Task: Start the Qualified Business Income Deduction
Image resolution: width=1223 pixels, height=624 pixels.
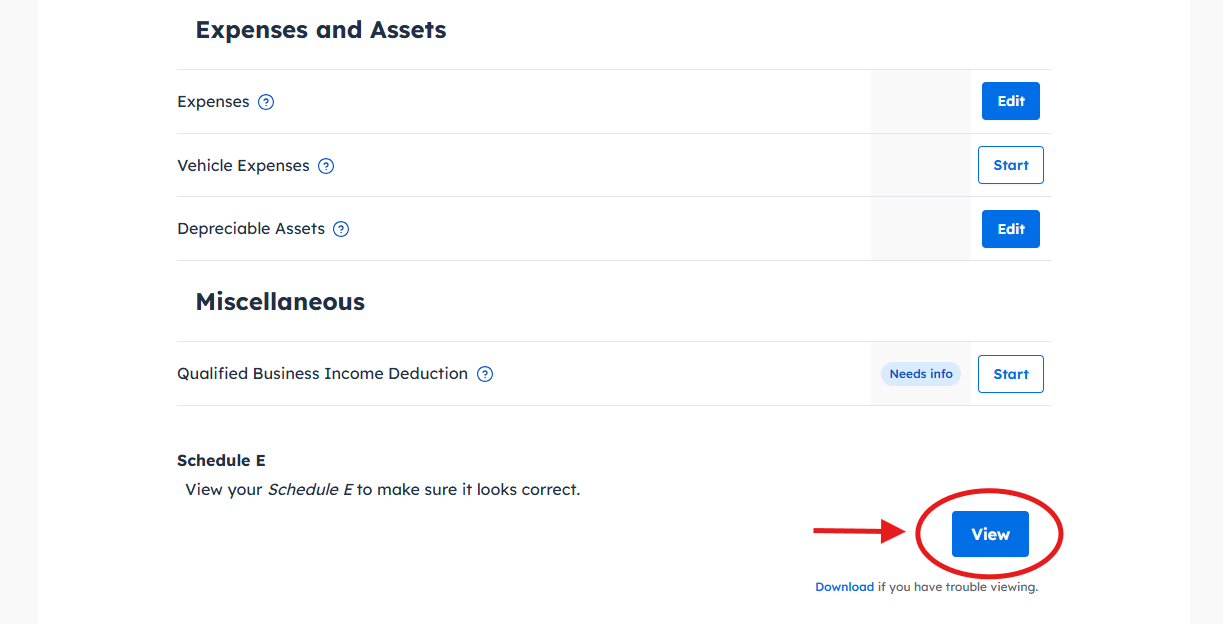Action: tap(1011, 374)
